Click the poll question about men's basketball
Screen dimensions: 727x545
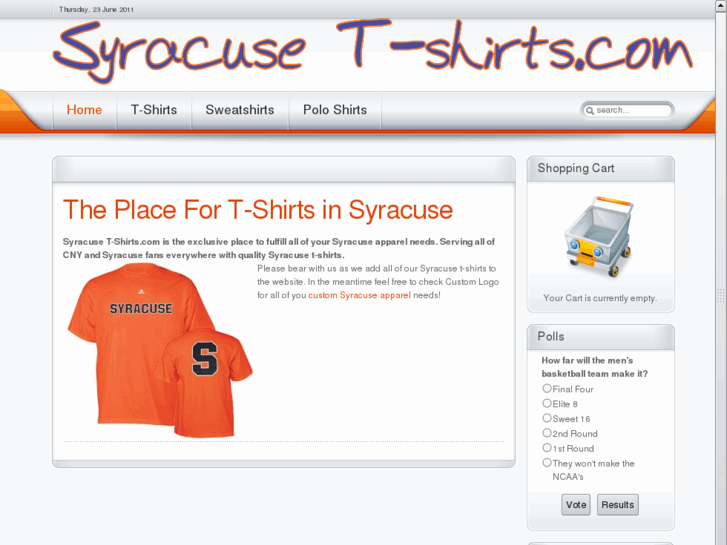pyautogui.click(x=594, y=367)
